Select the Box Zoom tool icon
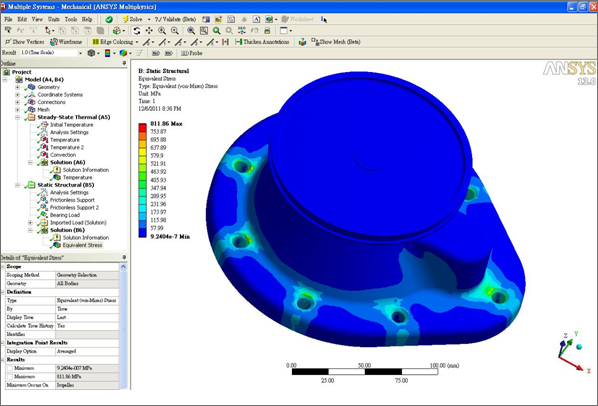Viewport: 598px width, 406px height. (x=175, y=30)
